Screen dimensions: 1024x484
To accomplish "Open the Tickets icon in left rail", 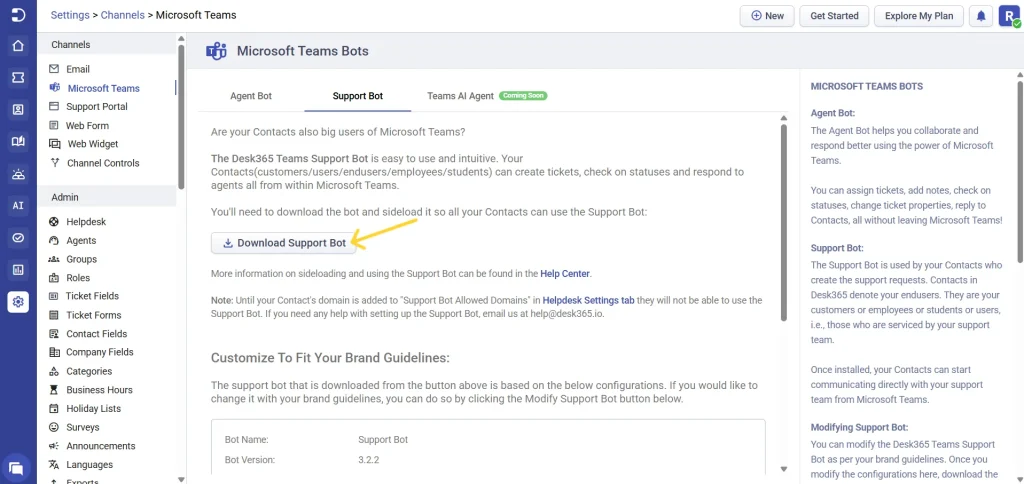I will tap(18, 78).
